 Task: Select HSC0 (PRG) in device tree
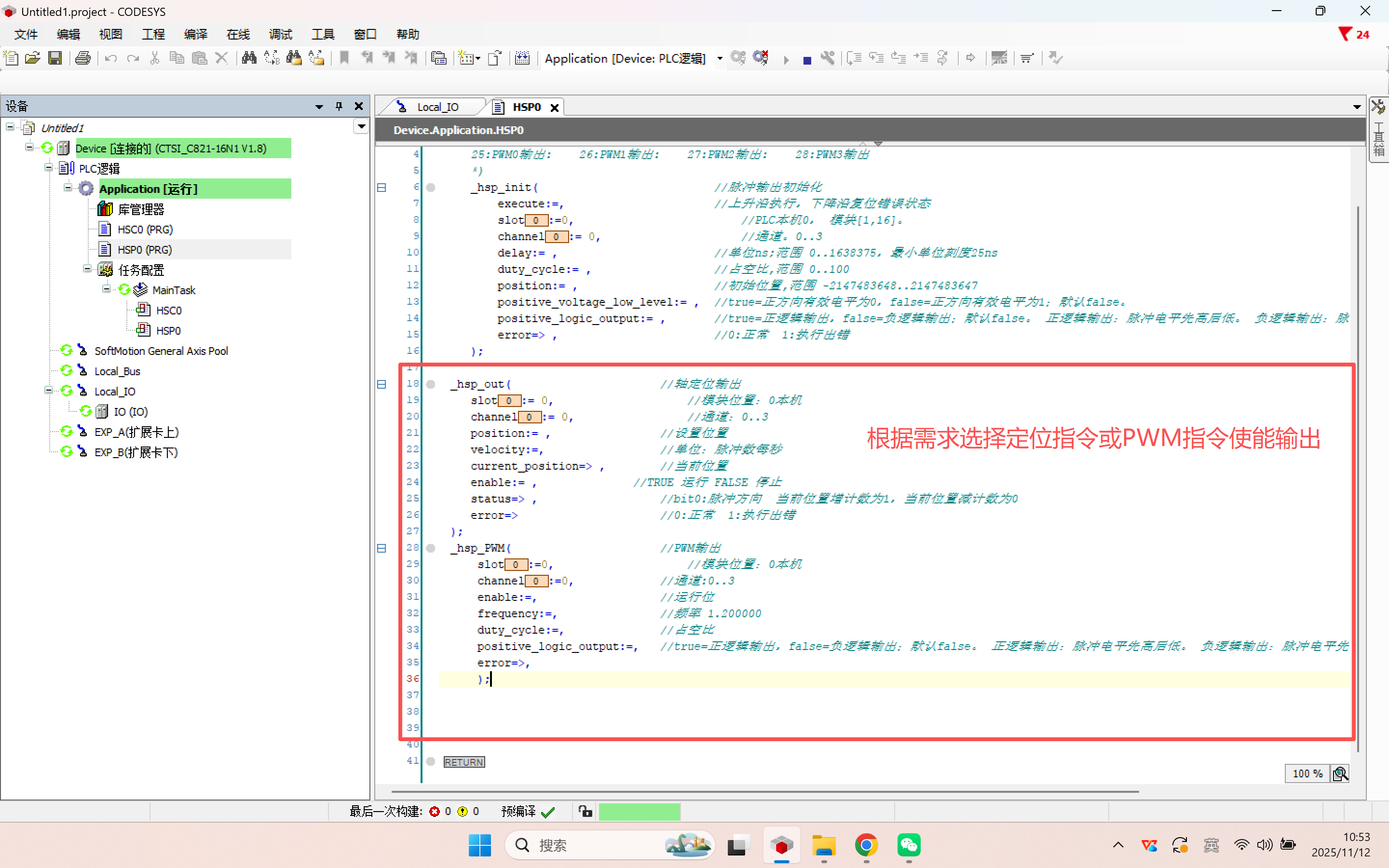point(145,230)
